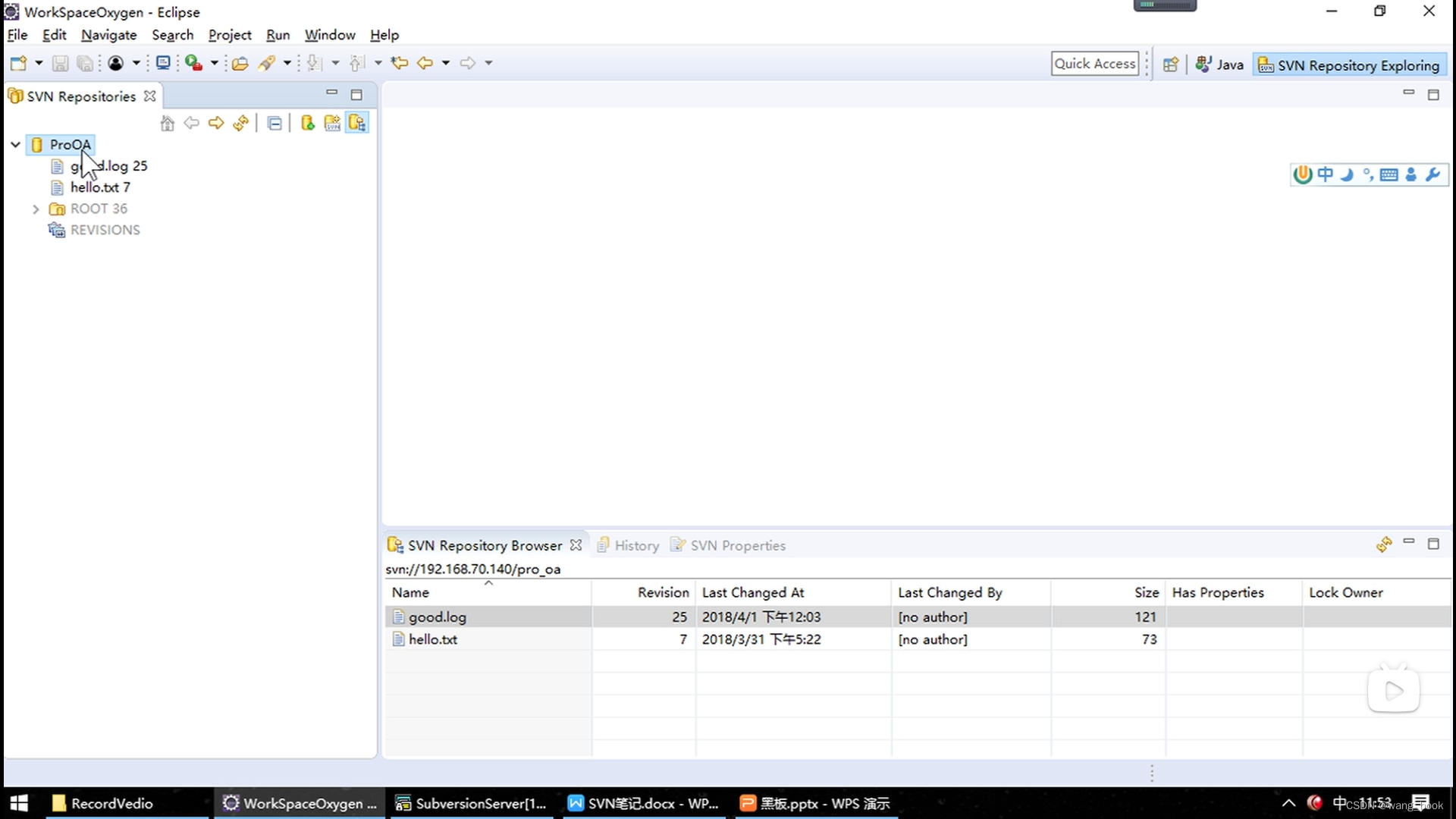This screenshot has height=819, width=1456.
Task: Click the user icon in input bar
Action: pyautogui.click(x=1411, y=174)
